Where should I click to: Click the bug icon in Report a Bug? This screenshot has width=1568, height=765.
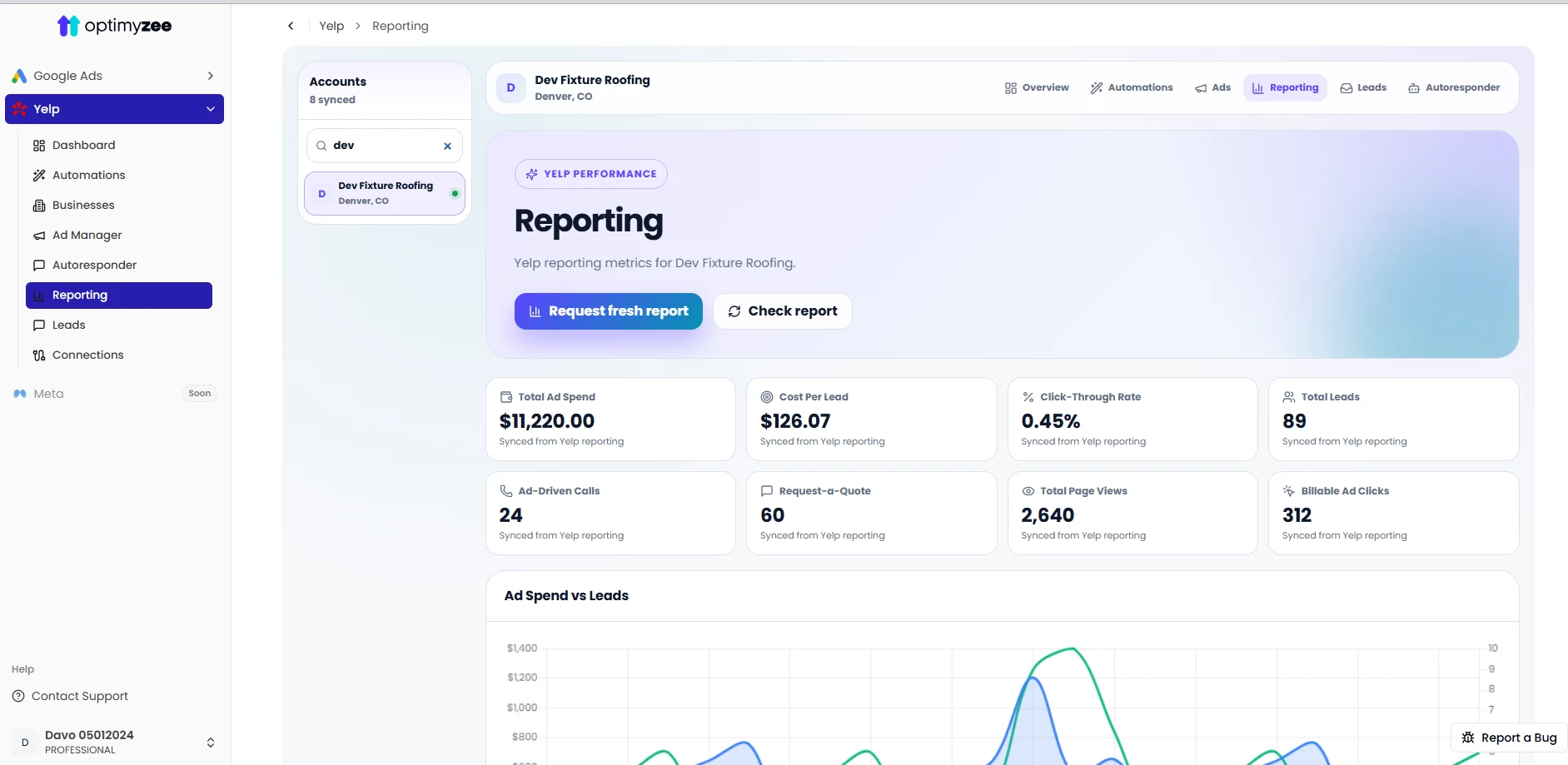pyautogui.click(x=1468, y=738)
